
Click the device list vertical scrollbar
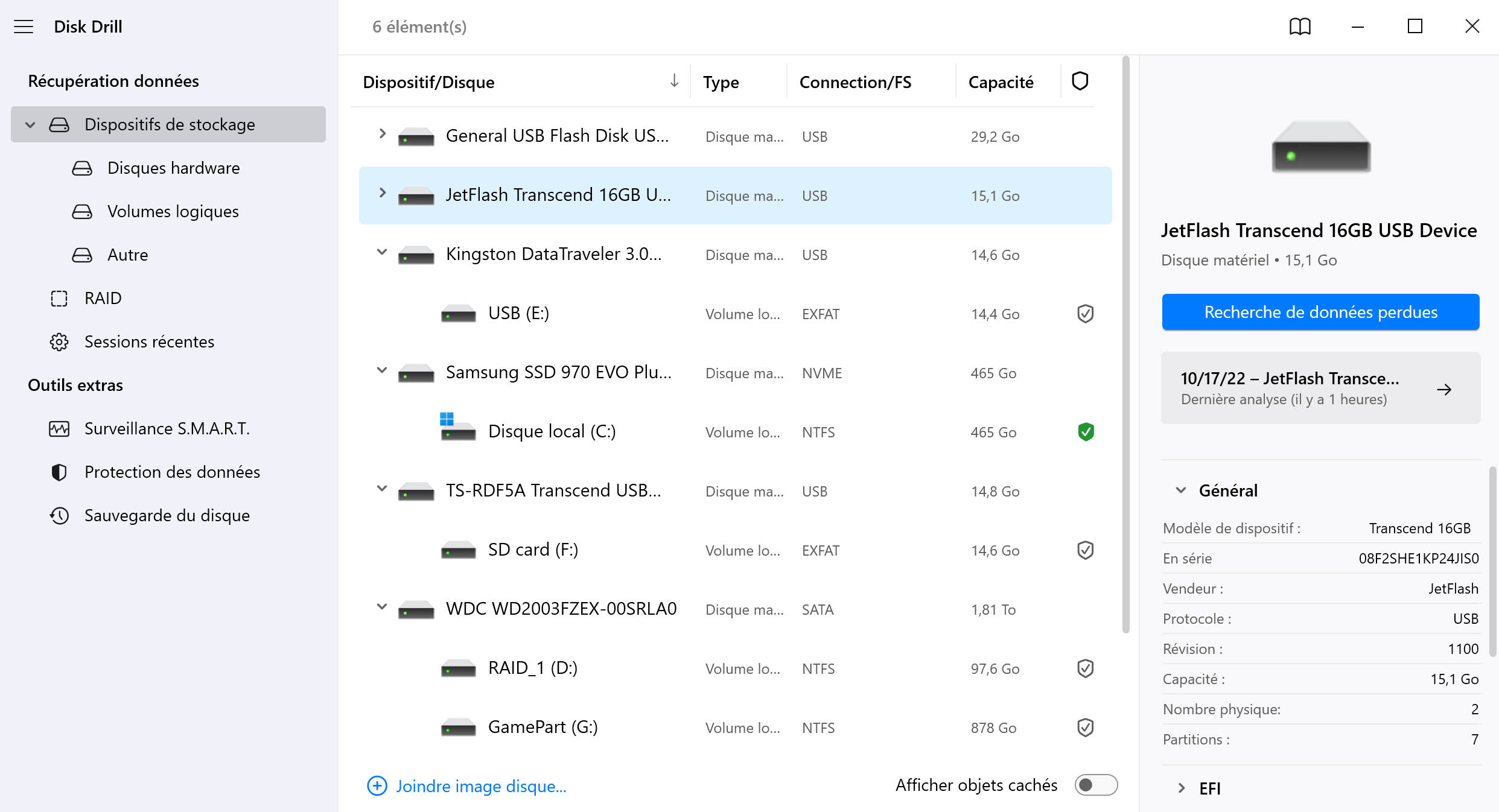click(1125, 345)
